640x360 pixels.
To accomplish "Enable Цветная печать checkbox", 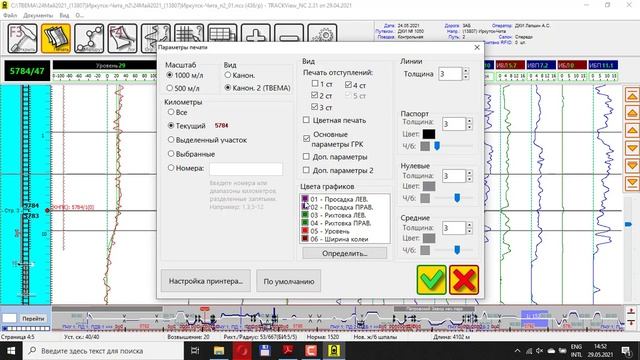I will 306,120.
